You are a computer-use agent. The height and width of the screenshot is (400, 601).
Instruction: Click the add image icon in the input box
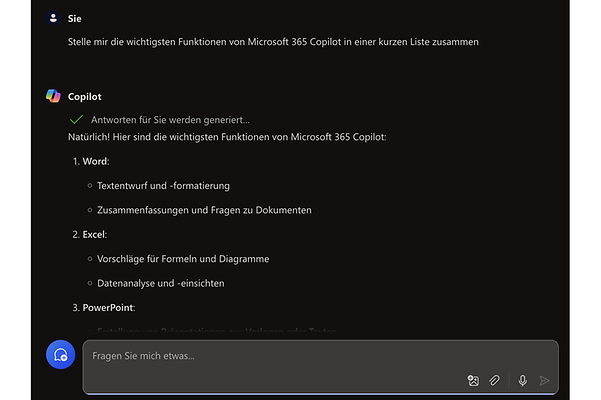pyautogui.click(x=473, y=380)
